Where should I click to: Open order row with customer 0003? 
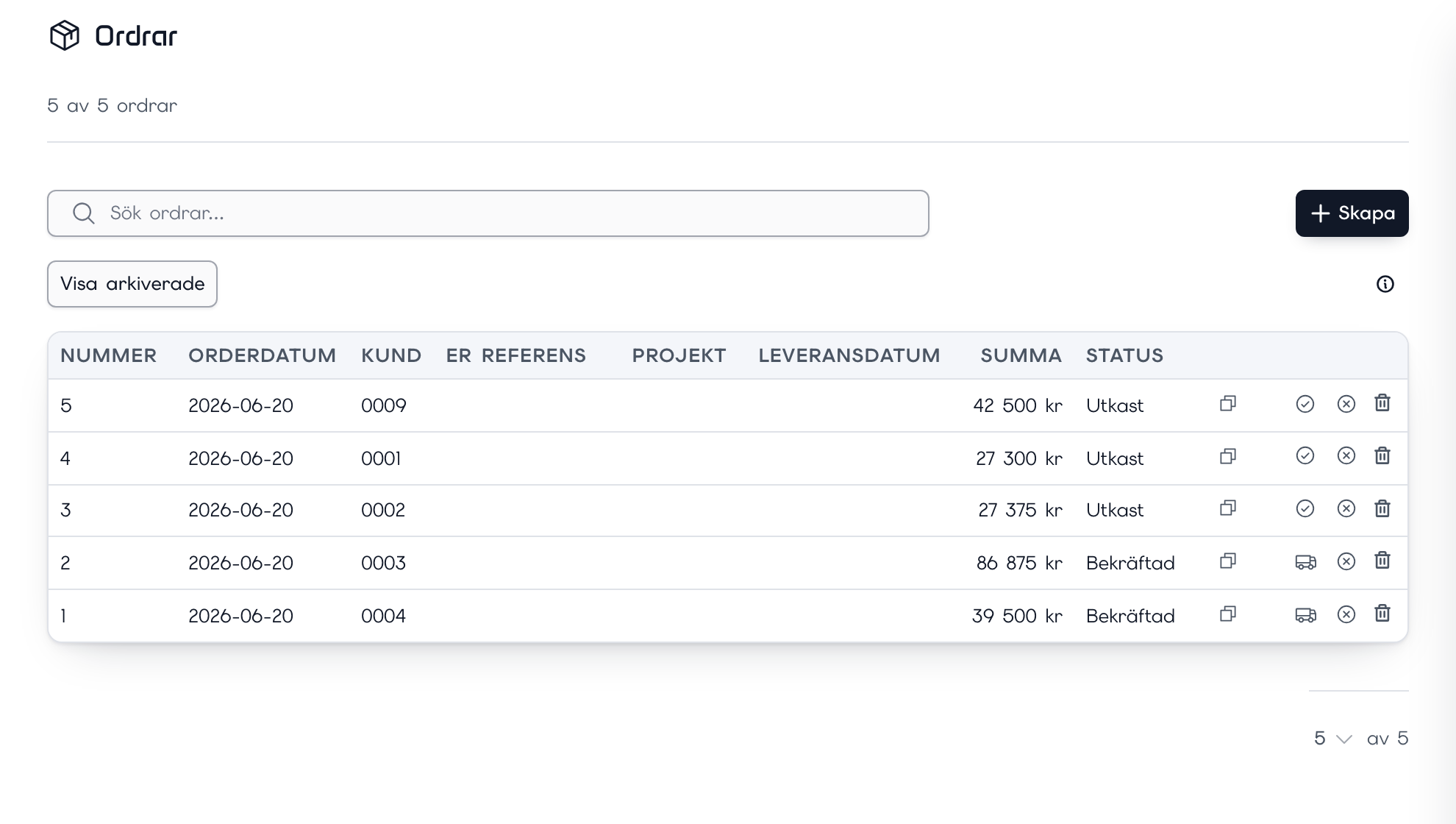728,563
